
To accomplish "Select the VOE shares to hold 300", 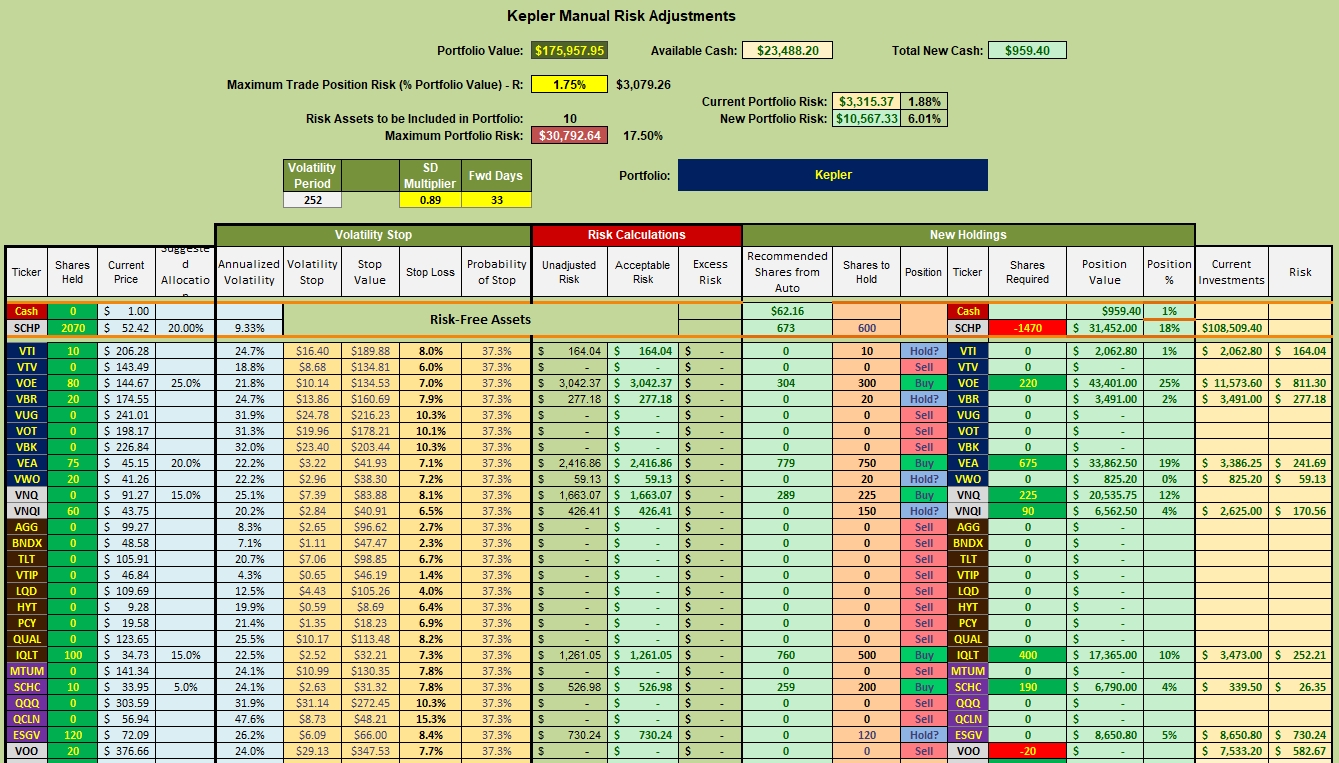I will tap(866, 383).
